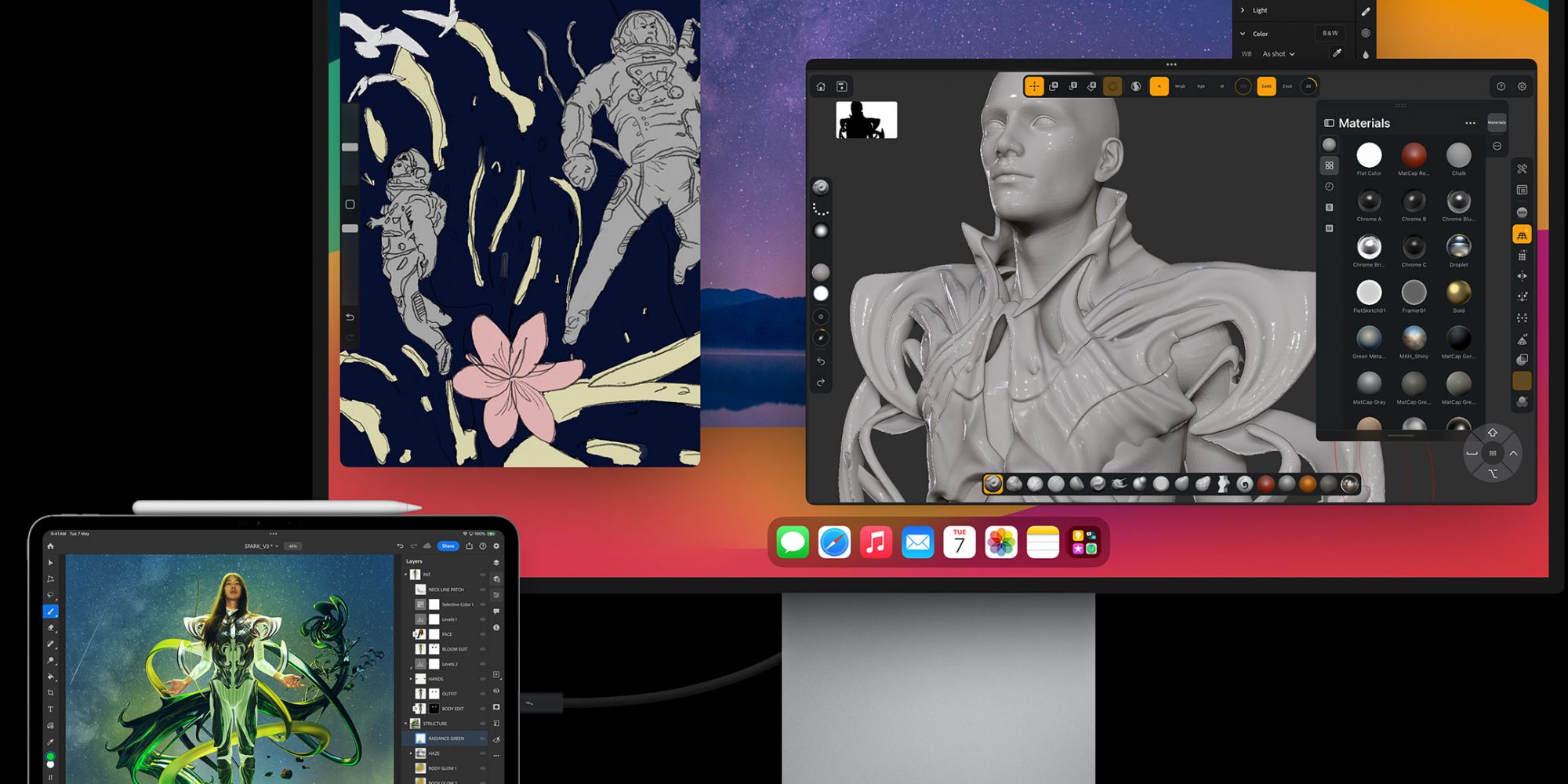
Task: Undo last action in Photoshop header
Action: click(400, 546)
